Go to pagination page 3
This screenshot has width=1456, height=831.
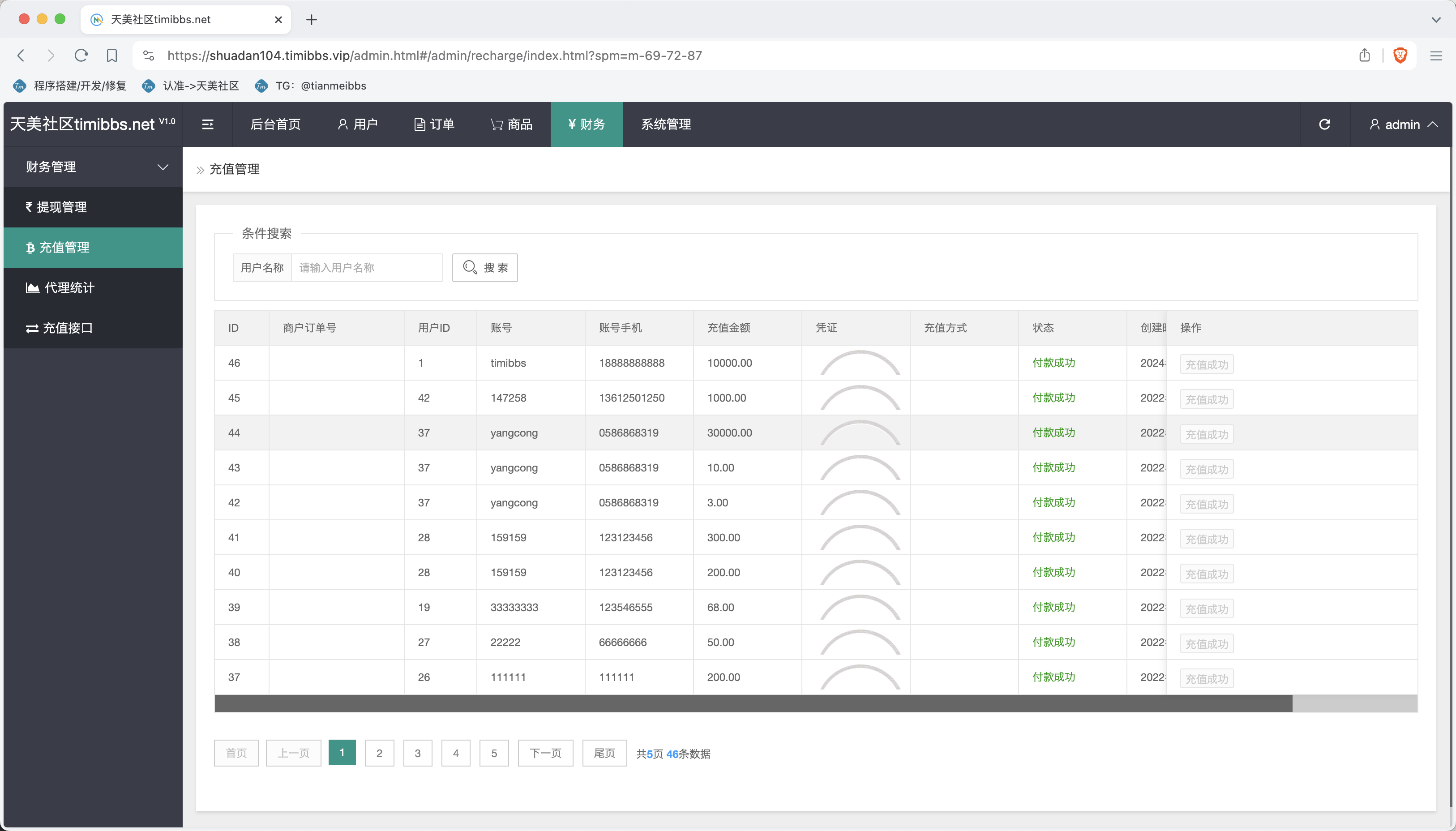(418, 753)
